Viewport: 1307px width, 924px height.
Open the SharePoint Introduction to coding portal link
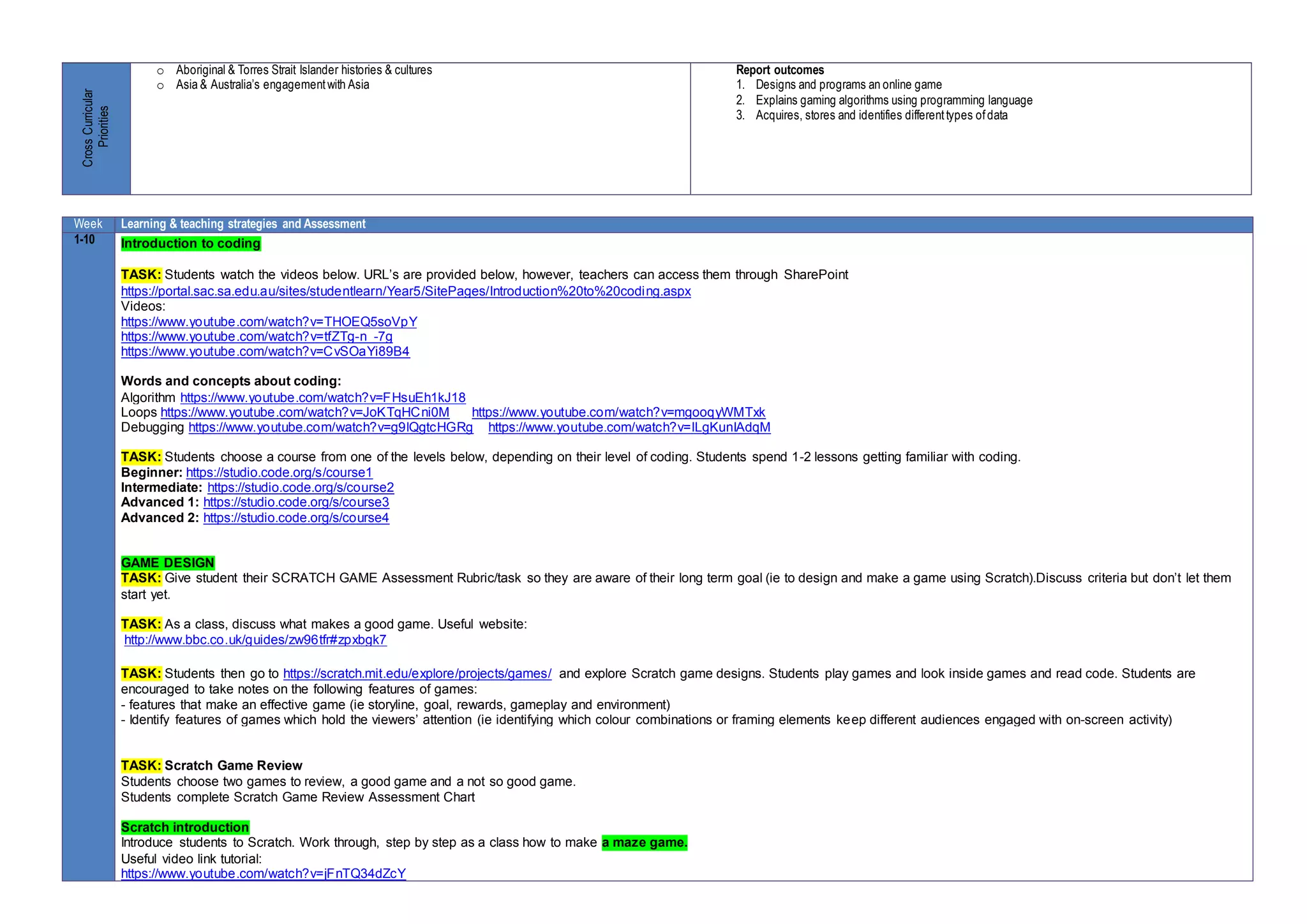pos(406,291)
